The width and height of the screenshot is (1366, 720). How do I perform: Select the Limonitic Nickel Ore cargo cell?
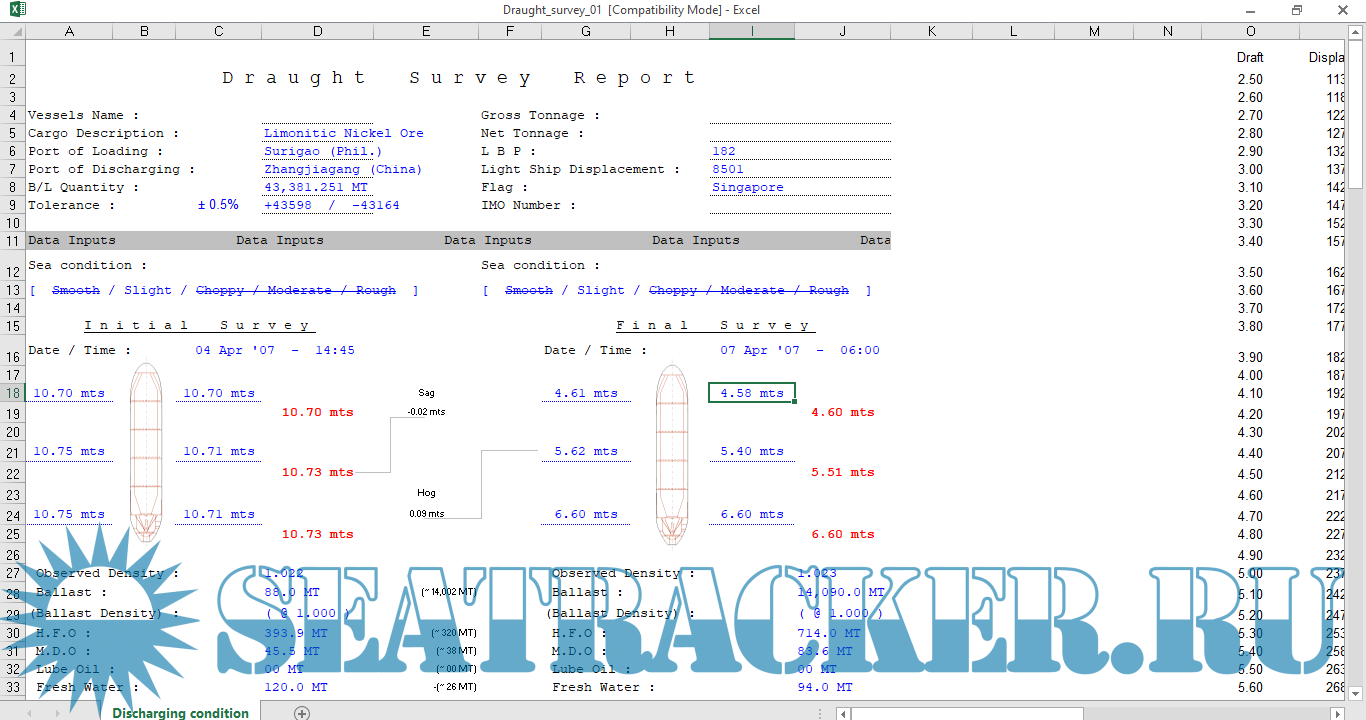point(343,133)
